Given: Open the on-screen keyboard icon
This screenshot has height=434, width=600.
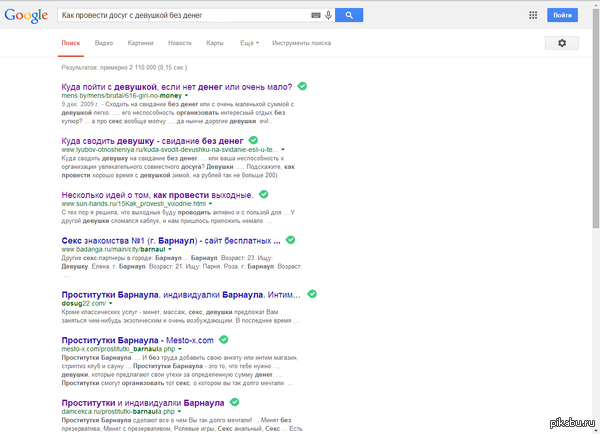Looking at the screenshot, I should coord(316,15).
